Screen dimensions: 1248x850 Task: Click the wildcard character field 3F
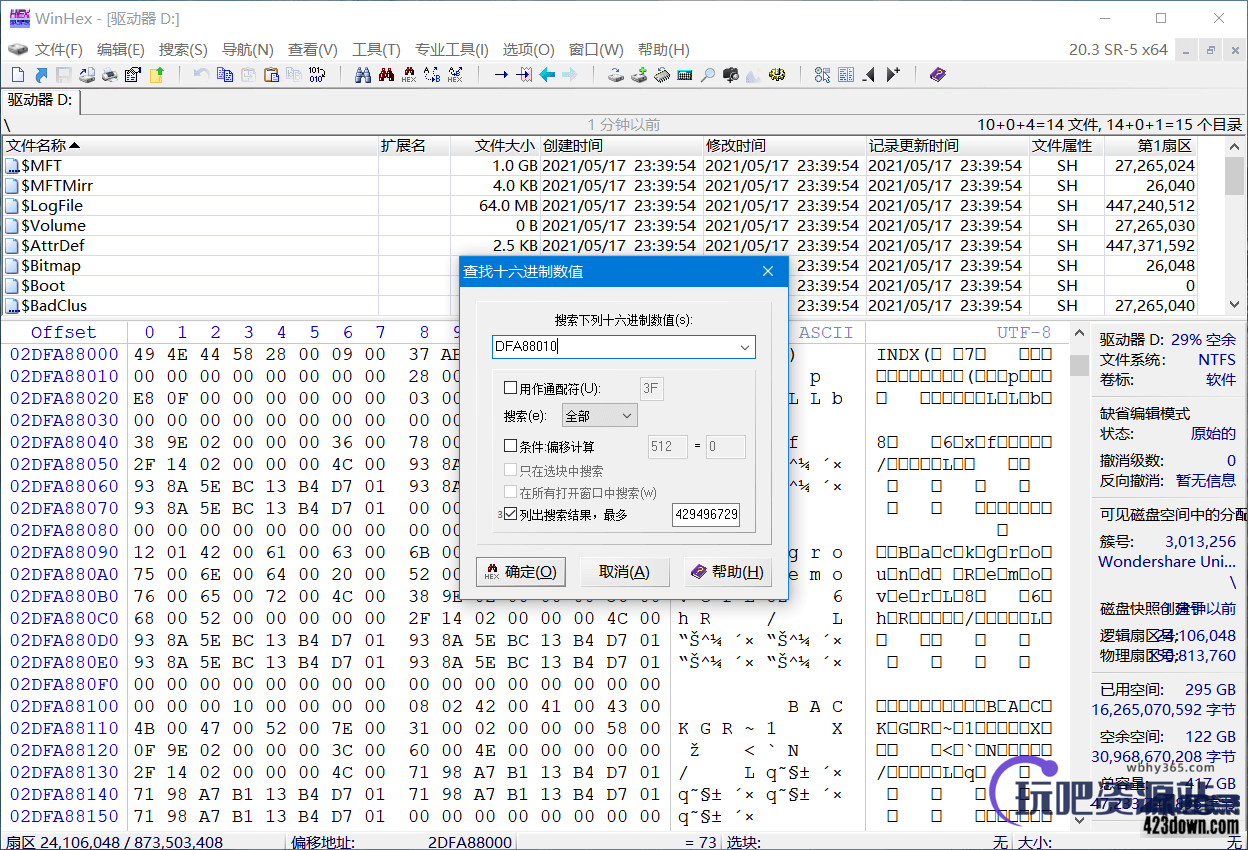coord(654,388)
